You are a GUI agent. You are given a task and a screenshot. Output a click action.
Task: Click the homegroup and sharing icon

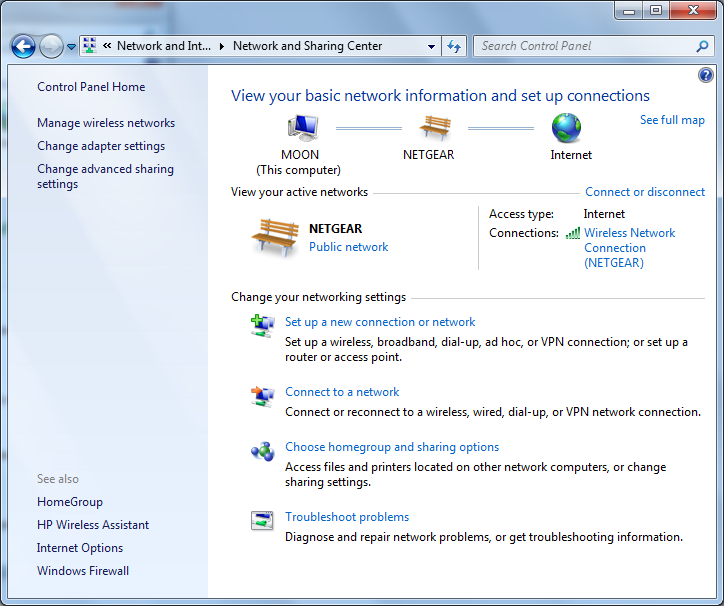[x=262, y=451]
